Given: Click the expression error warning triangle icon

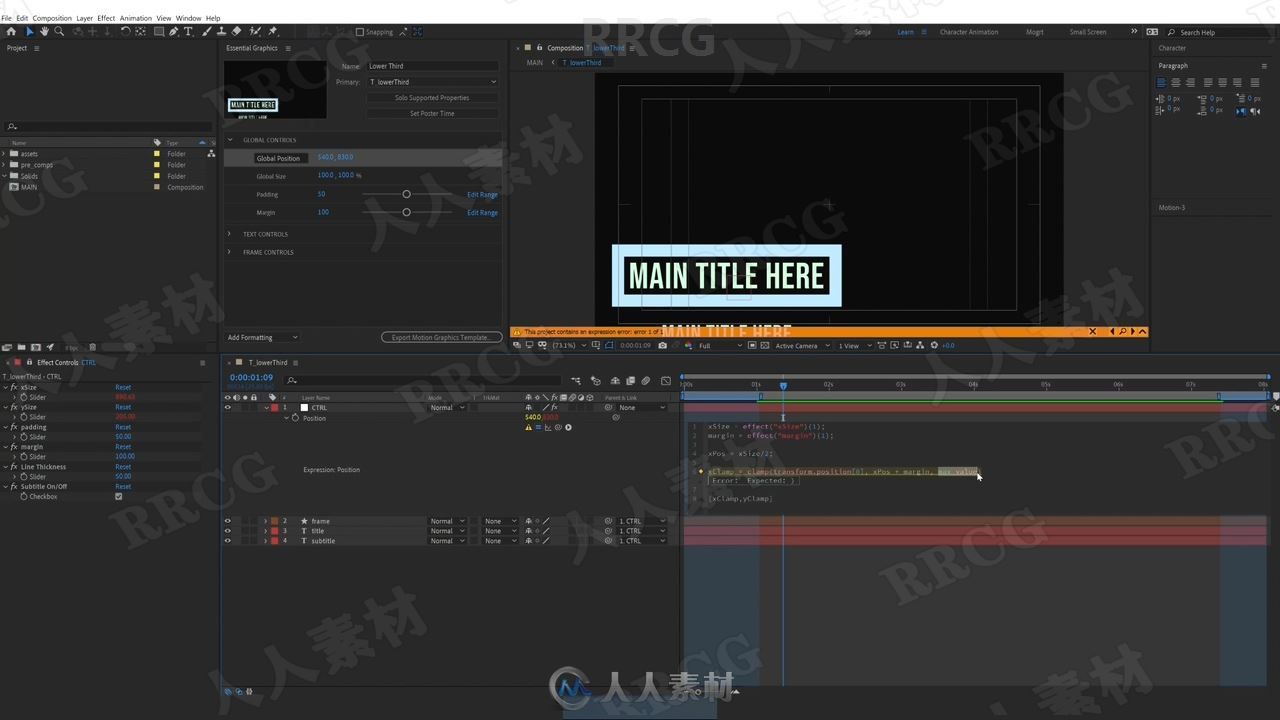Looking at the screenshot, I should (529, 428).
